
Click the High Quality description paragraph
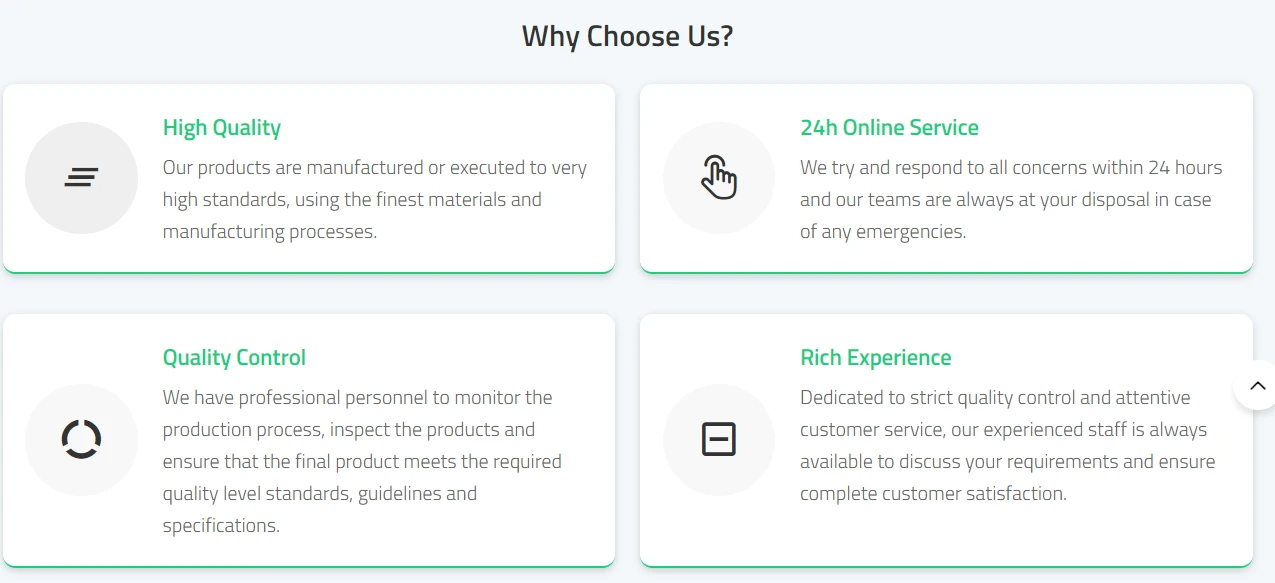click(x=376, y=200)
